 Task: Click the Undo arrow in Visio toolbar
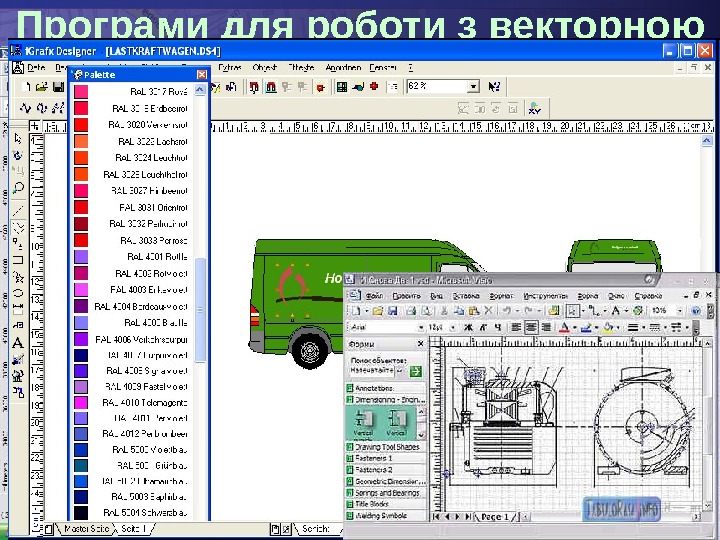point(507,311)
